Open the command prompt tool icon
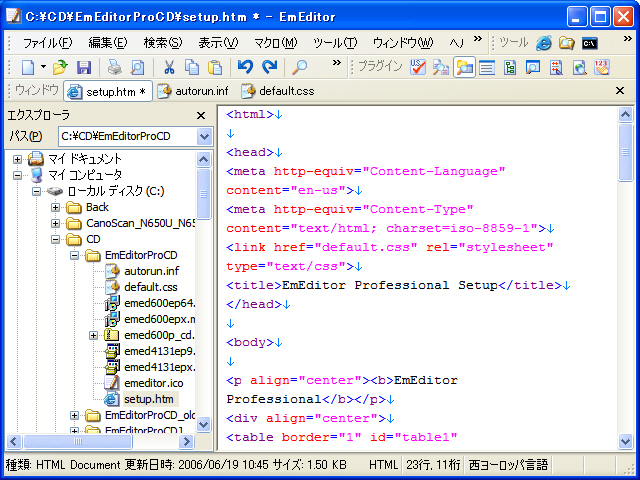This screenshot has width=640, height=480. (590, 43)
